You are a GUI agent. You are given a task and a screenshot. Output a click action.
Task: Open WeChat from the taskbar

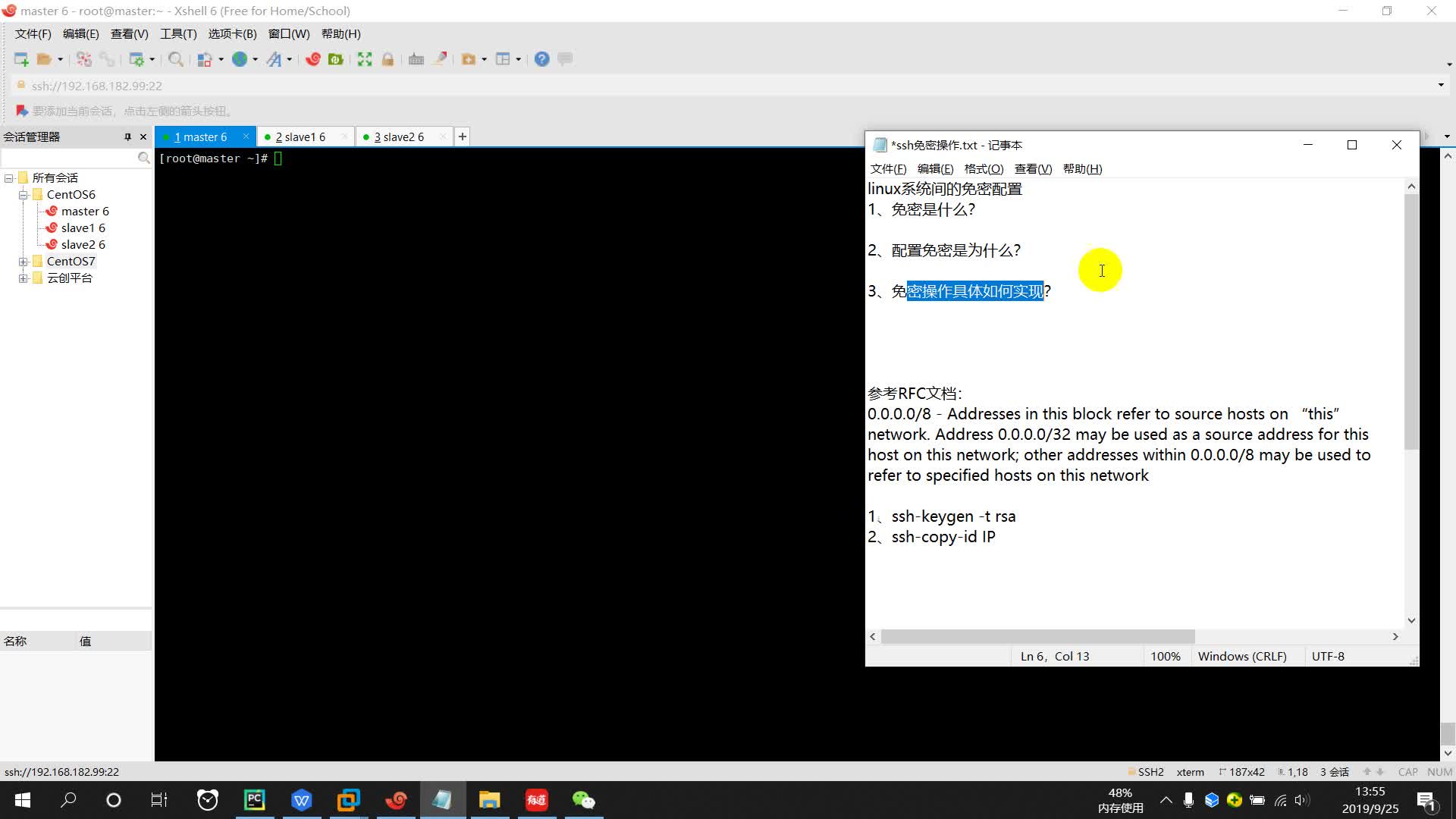click(583, 800)
